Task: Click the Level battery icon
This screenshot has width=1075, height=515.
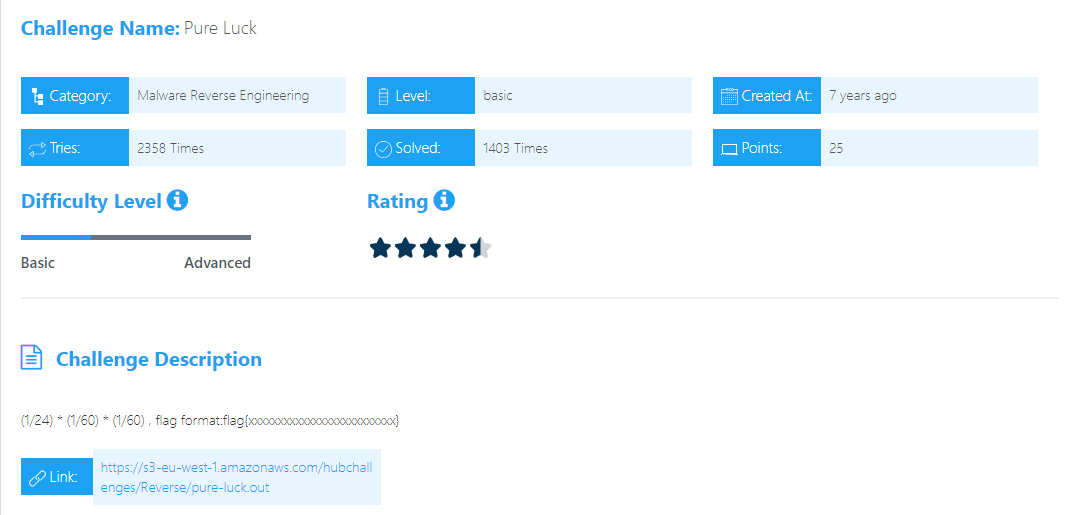Action: click(x=383, y=97)
